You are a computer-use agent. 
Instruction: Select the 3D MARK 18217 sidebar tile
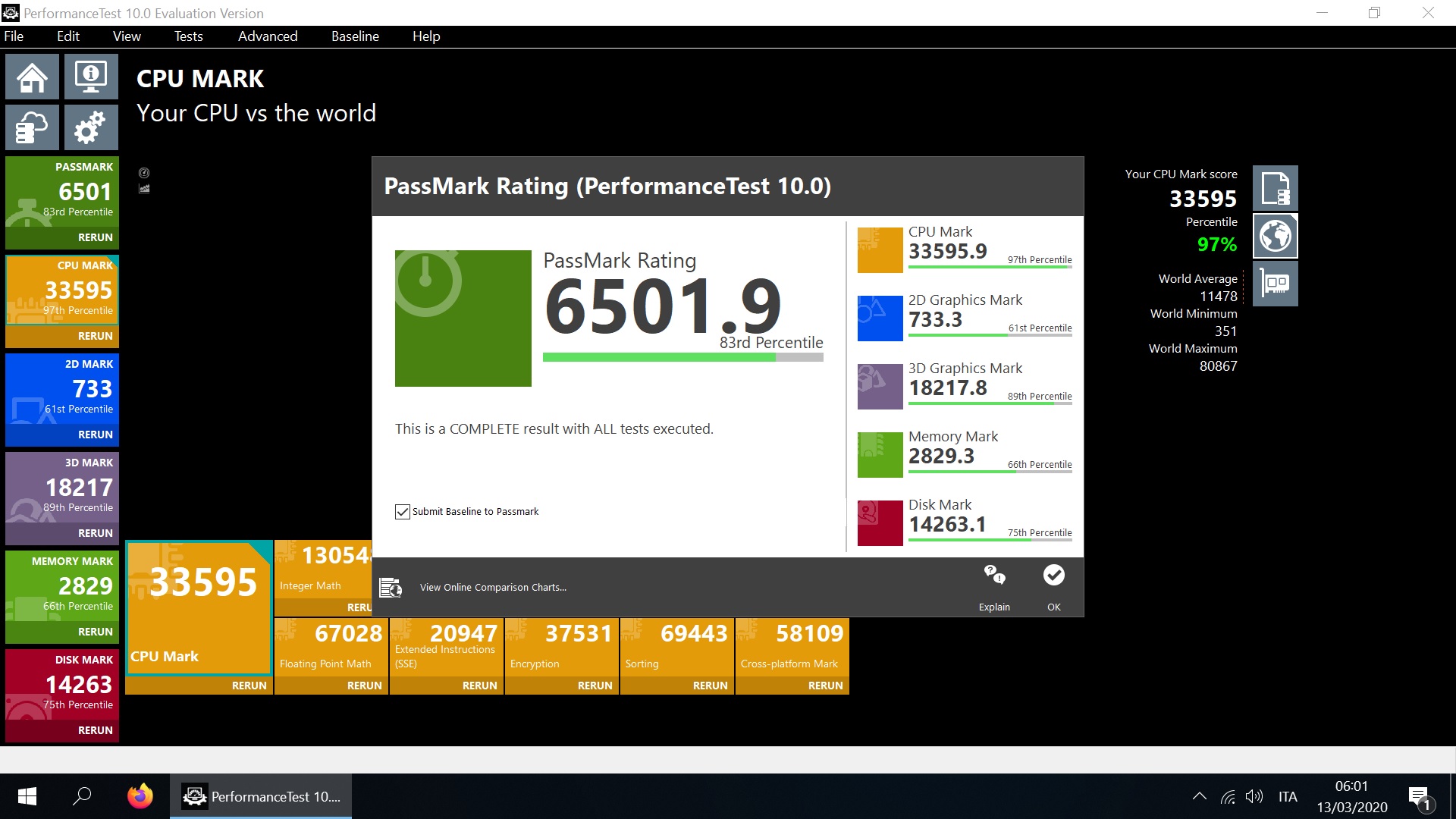click(x=62, y=488)
